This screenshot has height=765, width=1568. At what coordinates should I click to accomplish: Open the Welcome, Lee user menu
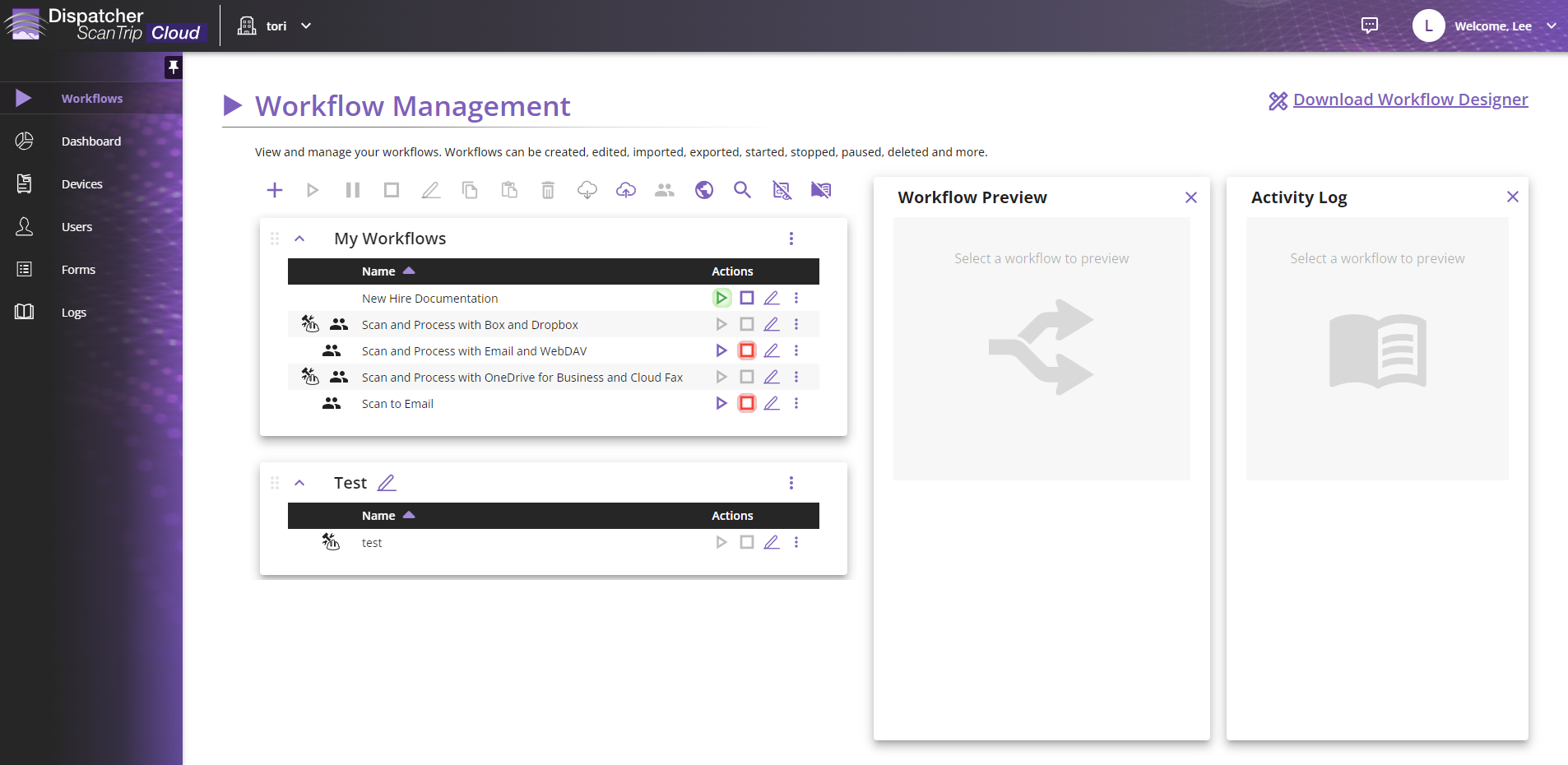(1486, 26)
